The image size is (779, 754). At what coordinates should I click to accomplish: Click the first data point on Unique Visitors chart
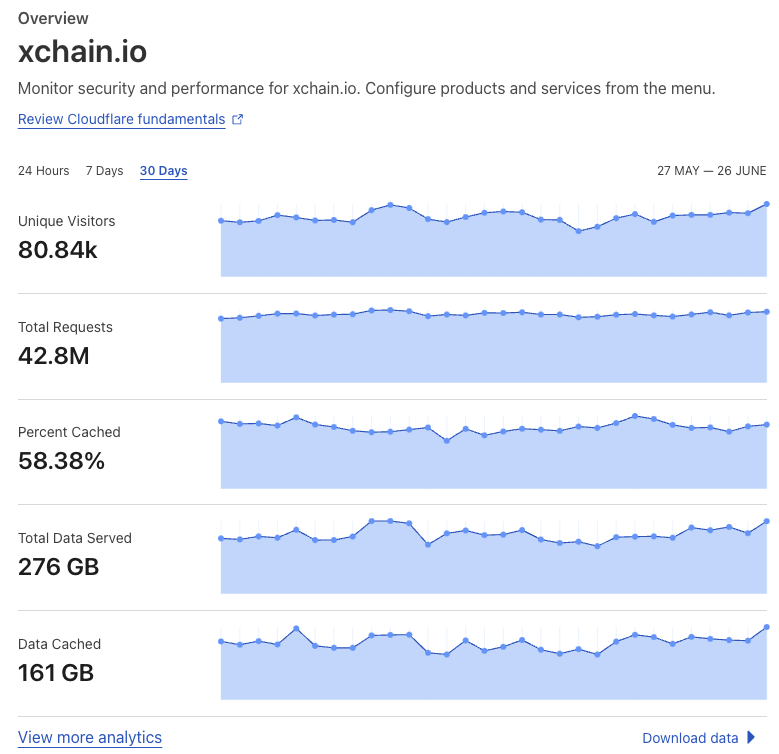coord(221,221)
